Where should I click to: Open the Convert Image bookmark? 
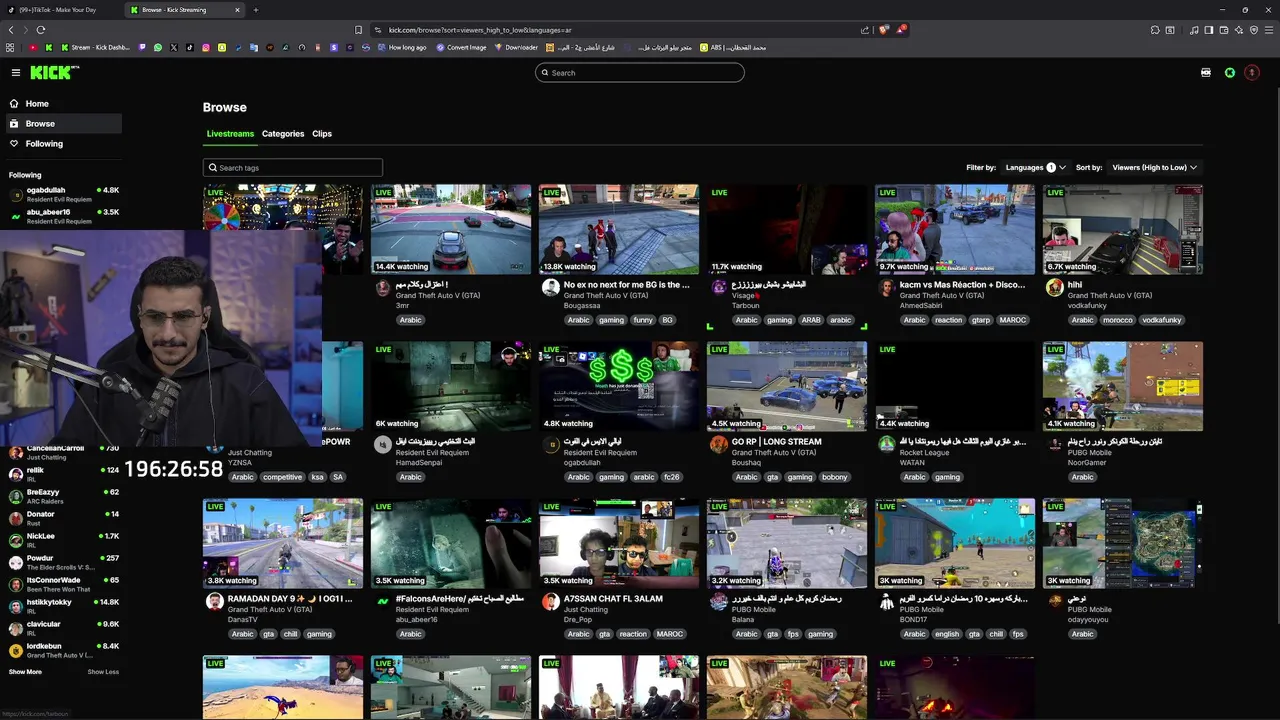[461, 47]
